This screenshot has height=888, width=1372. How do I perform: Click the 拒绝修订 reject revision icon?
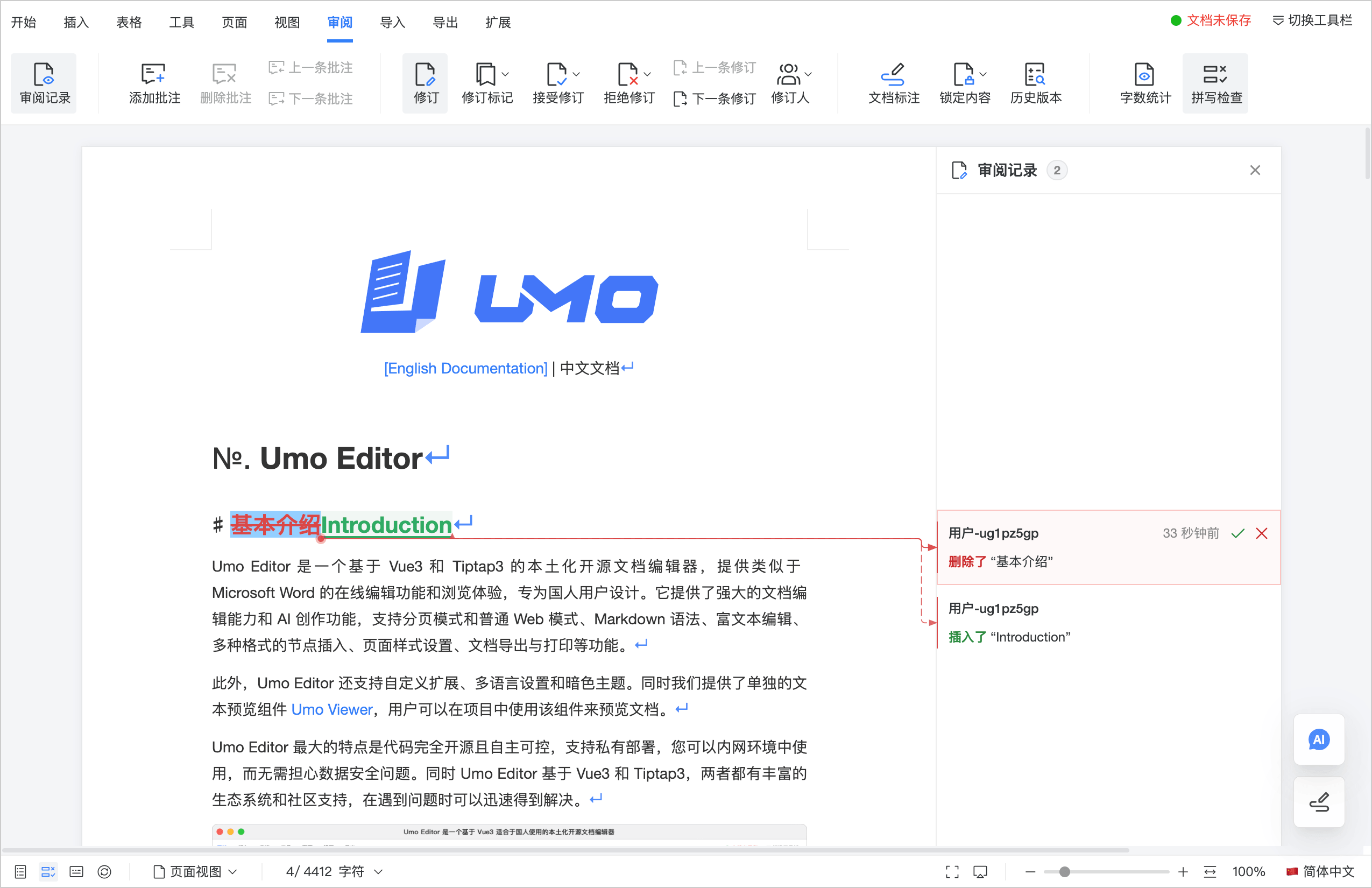point(628,74)
